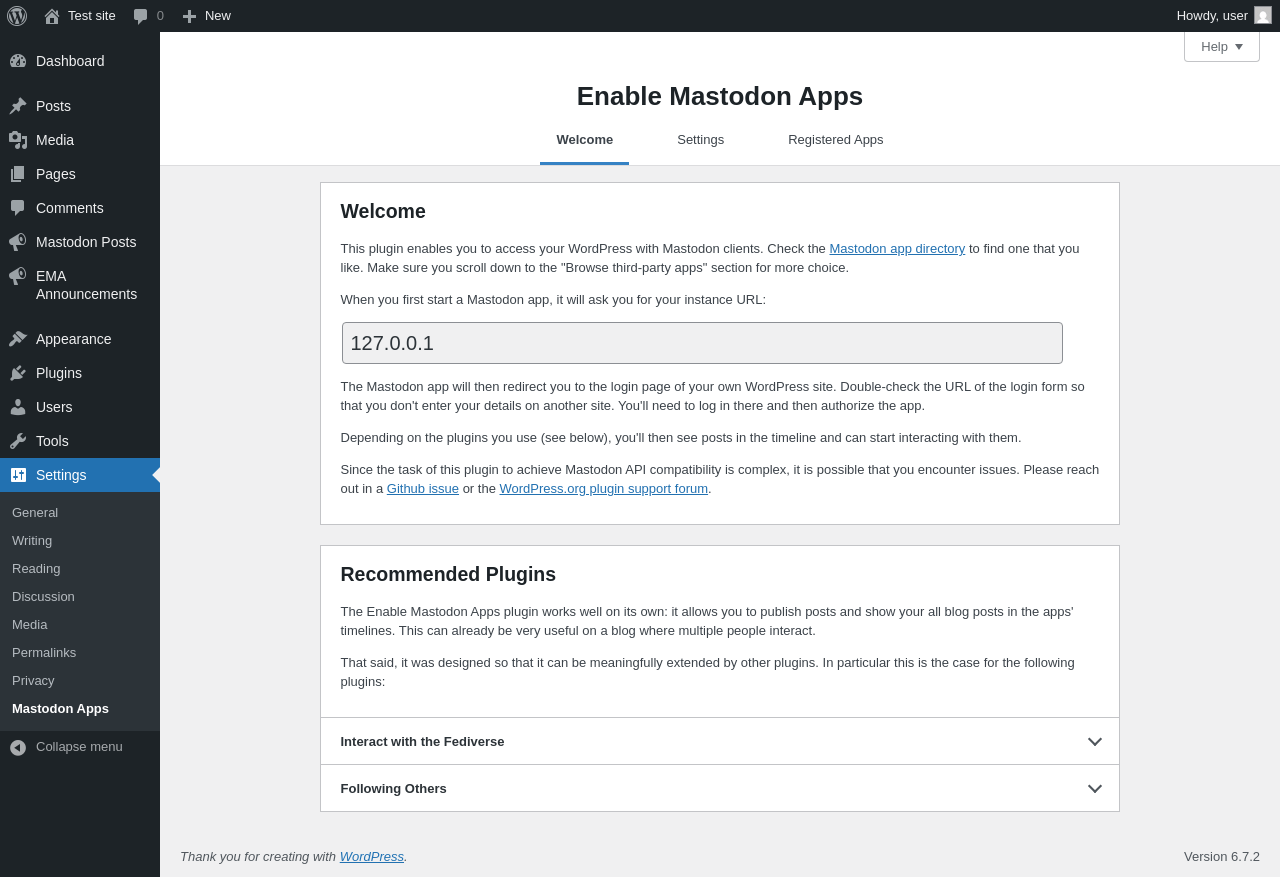The height and width of the screenshot is (877, 1280).
Task: Click the plus icon beside New
Action: coord(189,16)
